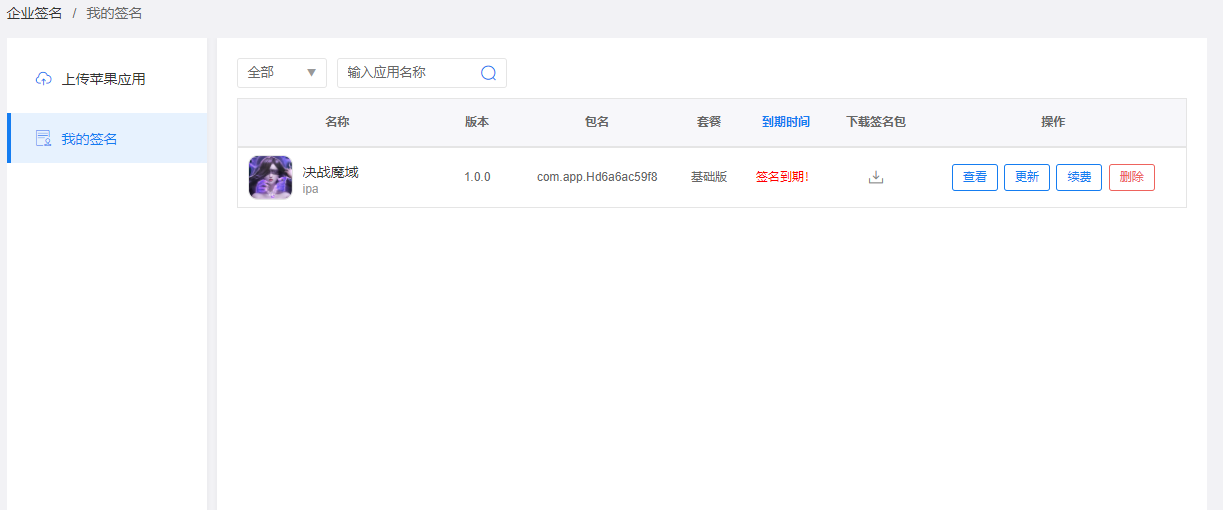Download the signed package for 决战魔域
Image resolution: width=1223 pixels, height=510 pixels.
click(876, 177)
